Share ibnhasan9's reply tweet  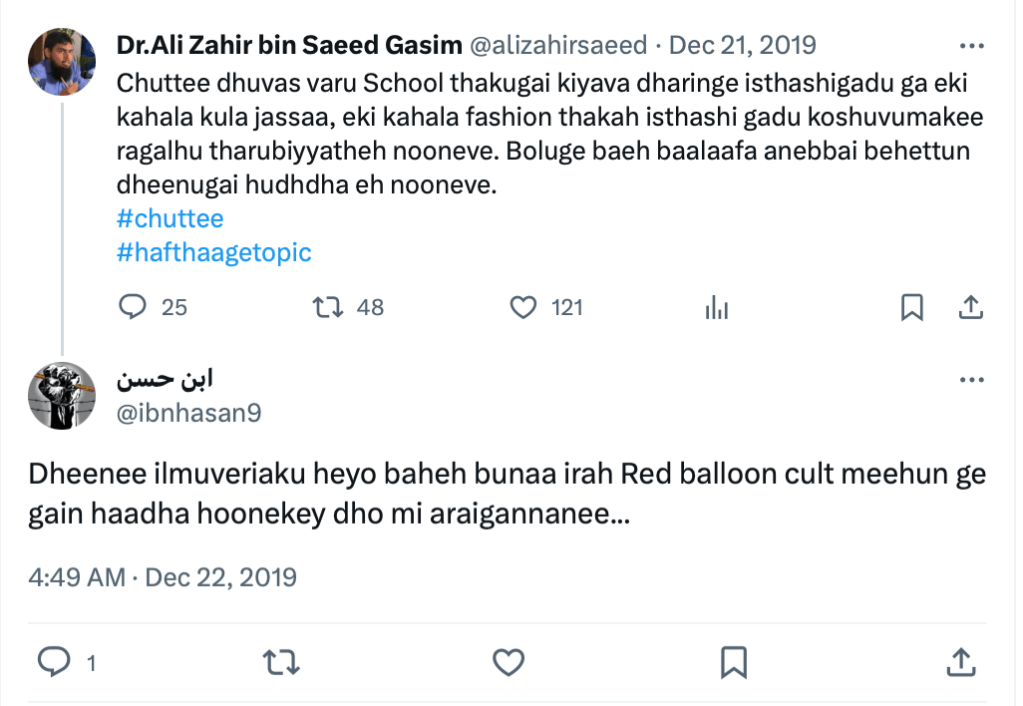tap(960, 660)
